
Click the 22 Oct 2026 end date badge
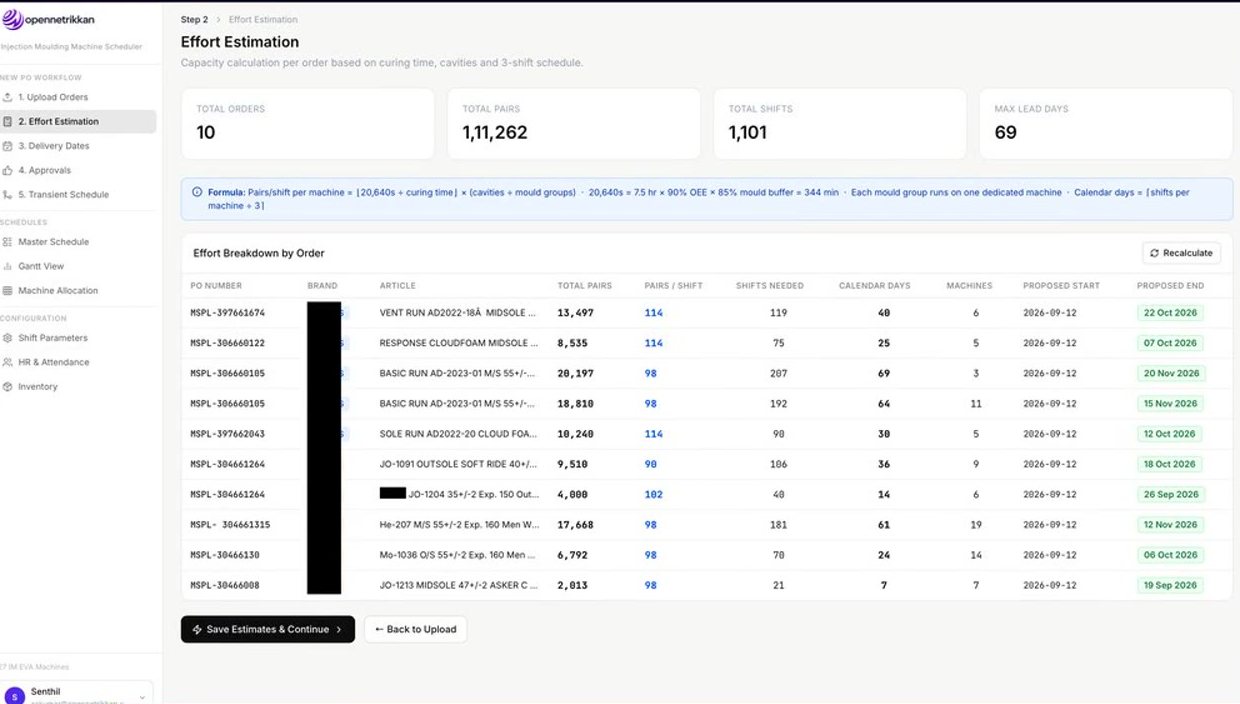pos(1170,313)
